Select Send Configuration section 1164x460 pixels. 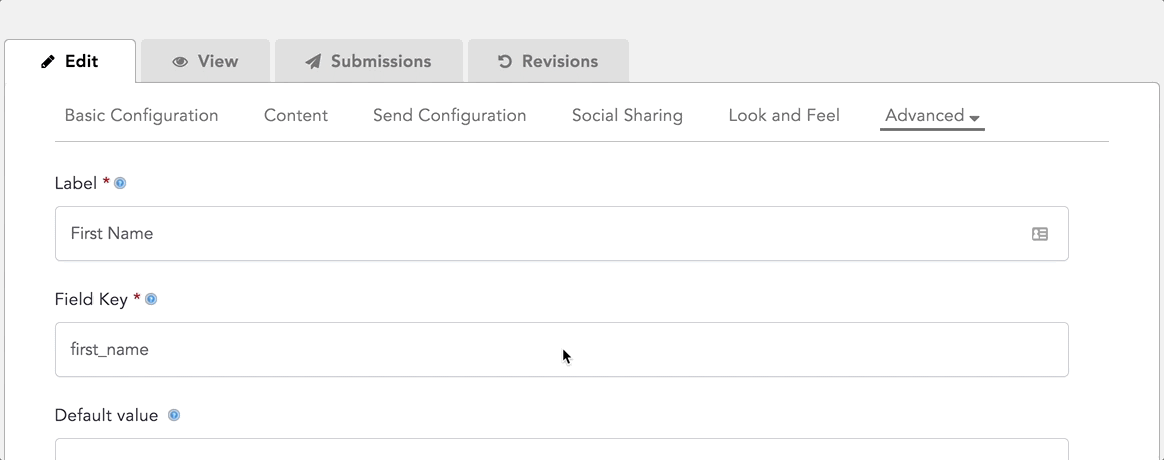click(x=449, y=116)
